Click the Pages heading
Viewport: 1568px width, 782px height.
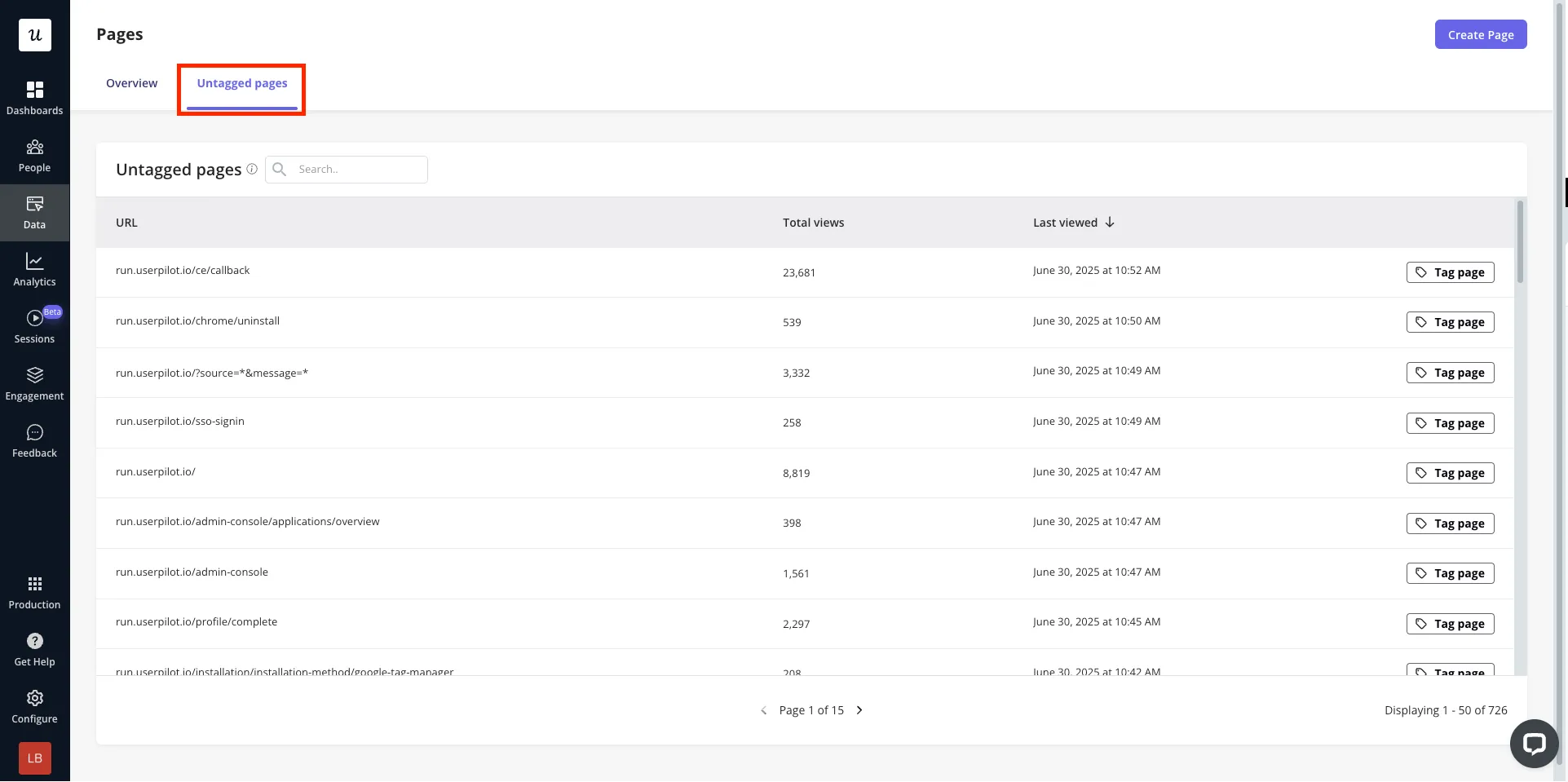[120, 34]
